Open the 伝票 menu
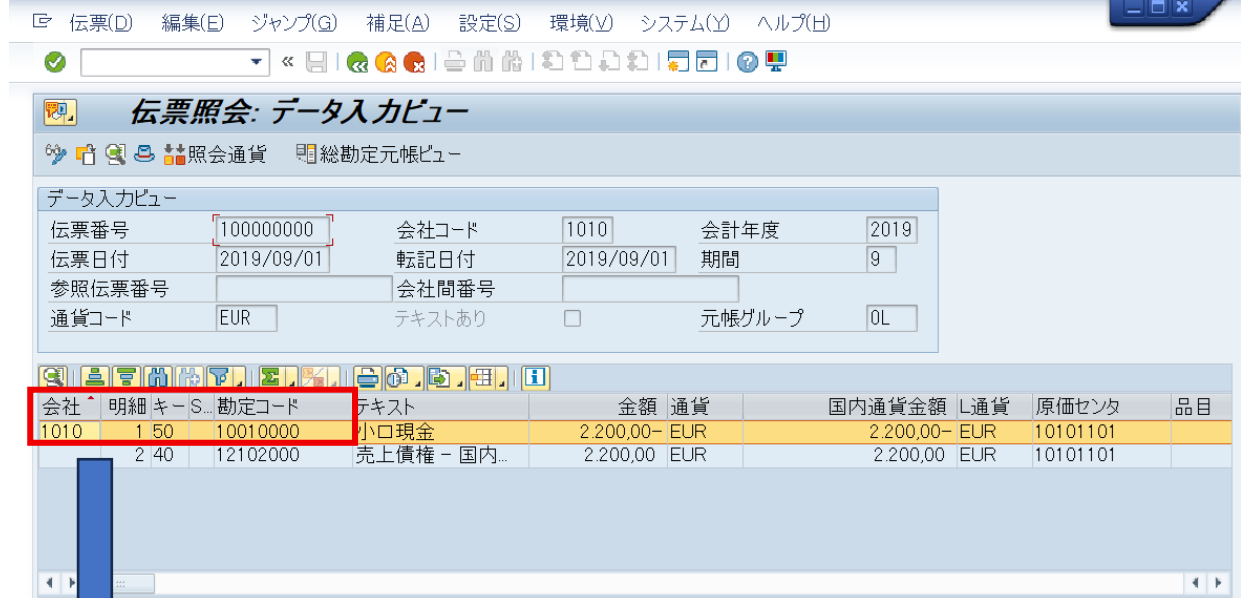Screen dimensions: 1241x598 click(101, 22)
